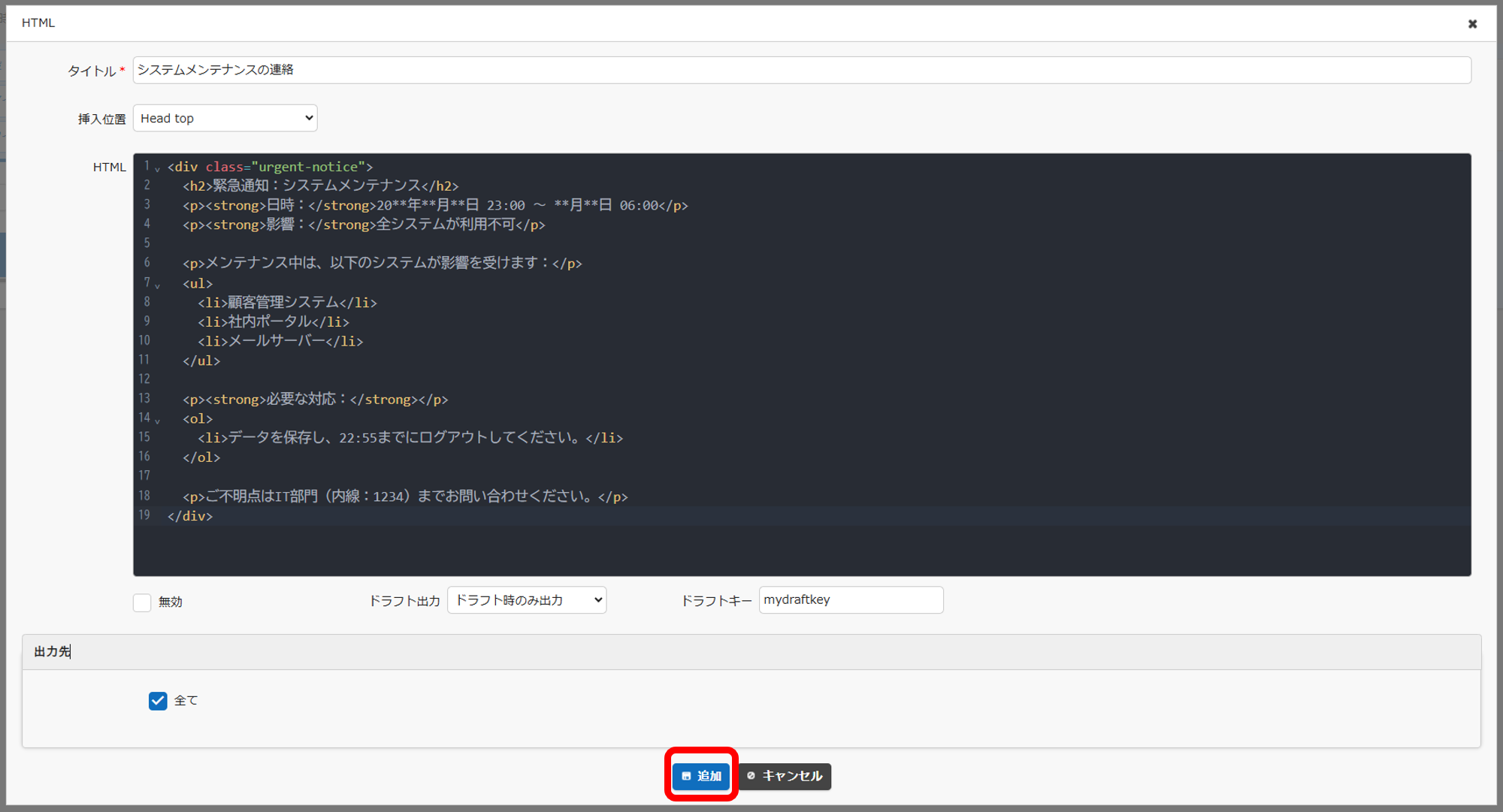Enable the 無効 checkbox
Screen dimensions: 1503x812
tap(142, 602)
